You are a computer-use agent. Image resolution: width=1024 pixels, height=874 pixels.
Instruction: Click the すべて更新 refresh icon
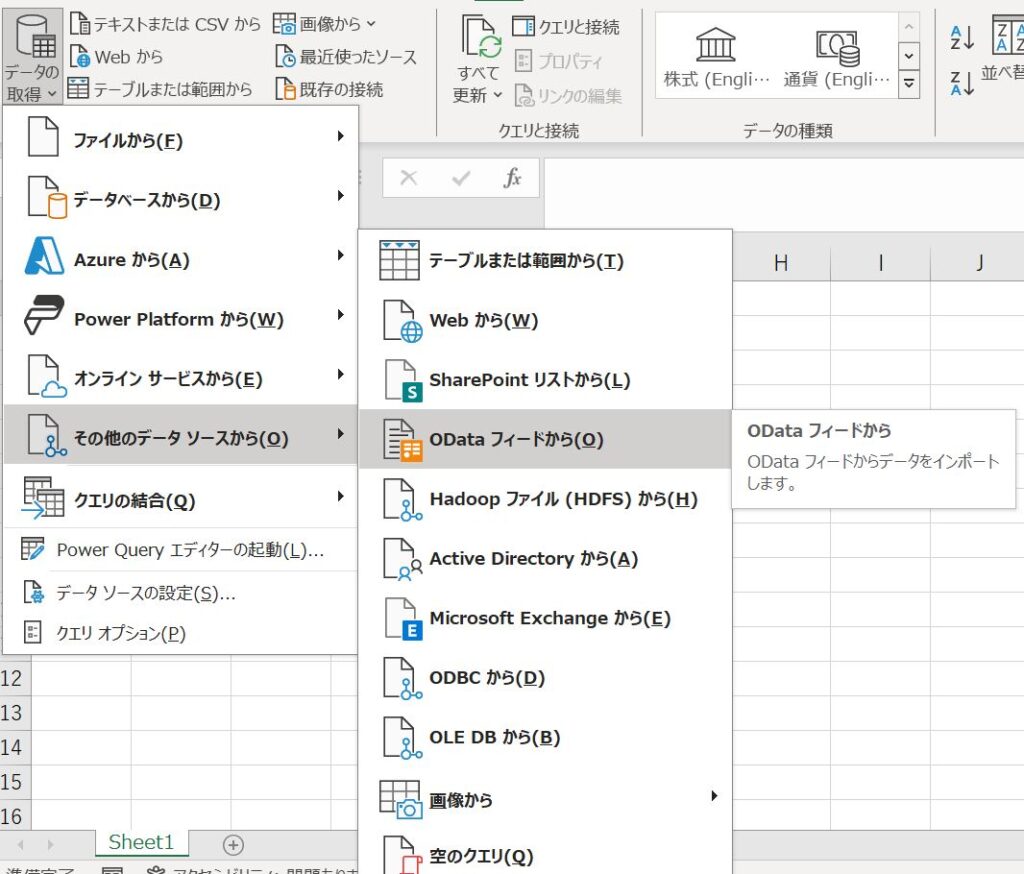pyautogui.click(x=481, y=38)
